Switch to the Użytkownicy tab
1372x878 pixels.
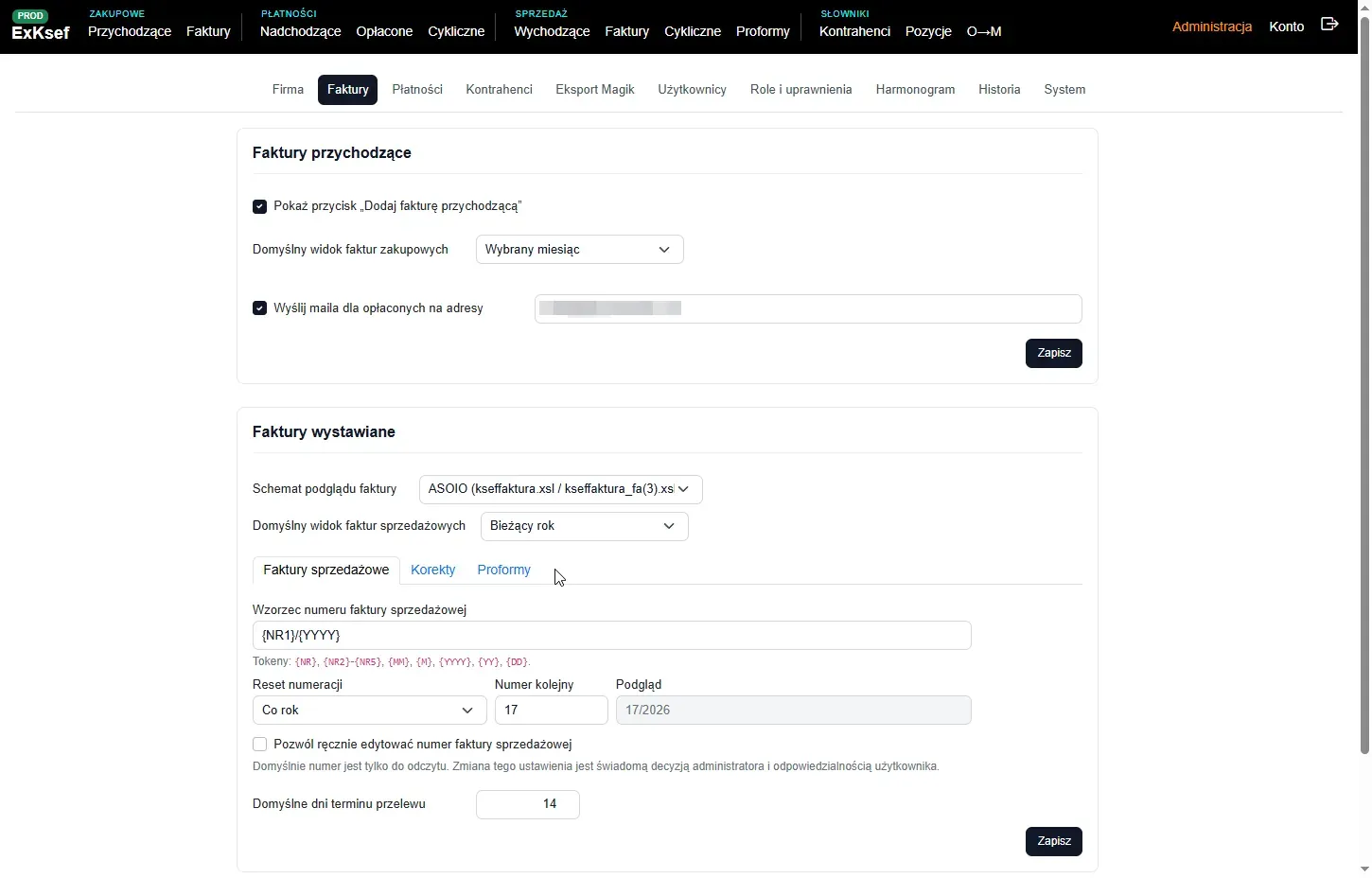[x=692, y=90]
